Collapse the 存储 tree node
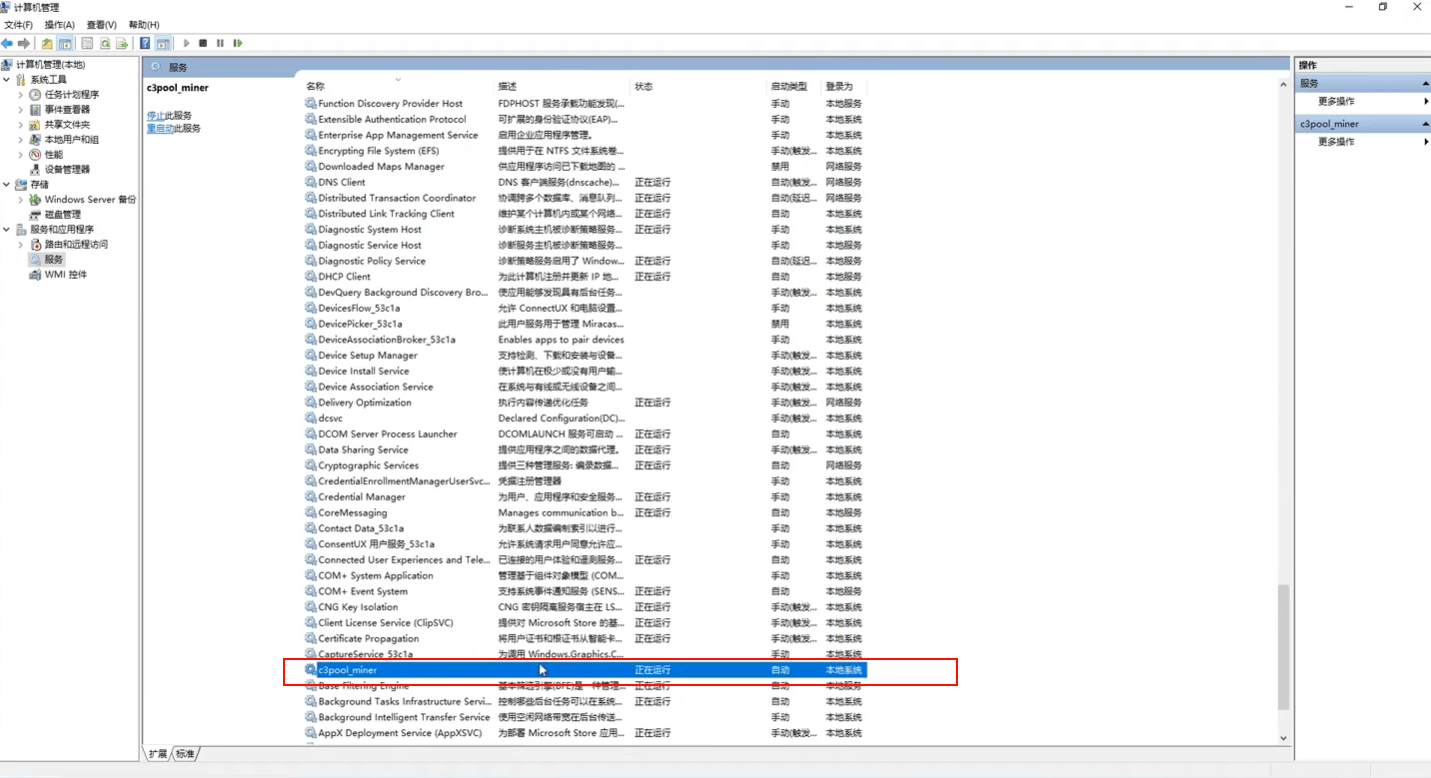The image size is (1431, 778). click(7, 184)
